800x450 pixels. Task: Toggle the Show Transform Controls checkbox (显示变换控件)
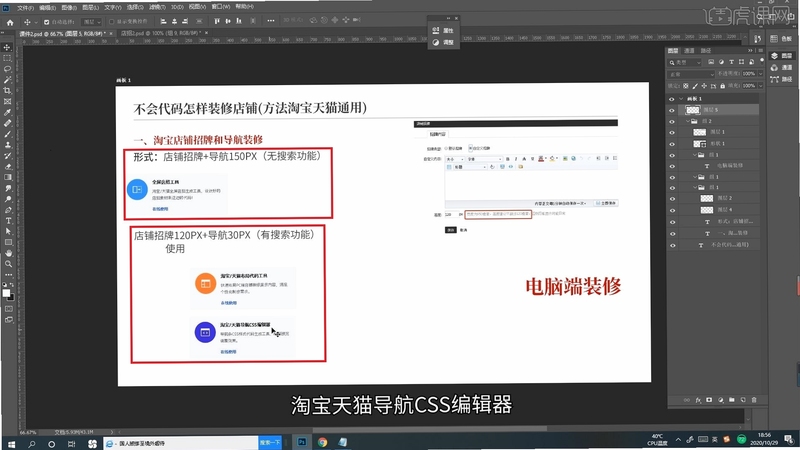point(111,22)
